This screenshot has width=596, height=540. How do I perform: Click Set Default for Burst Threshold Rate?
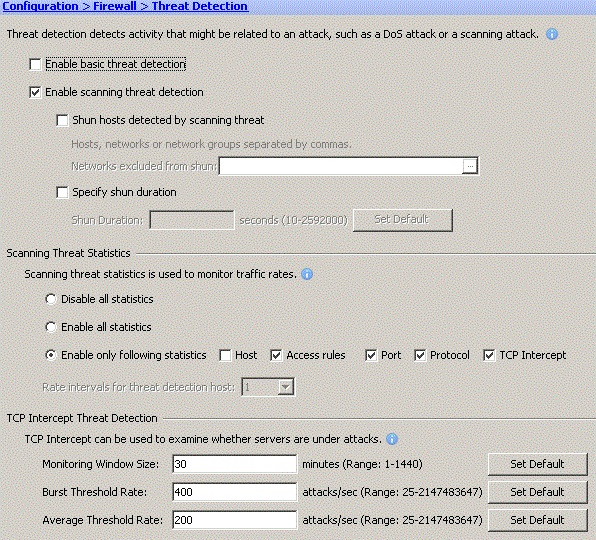coord(537,492)
